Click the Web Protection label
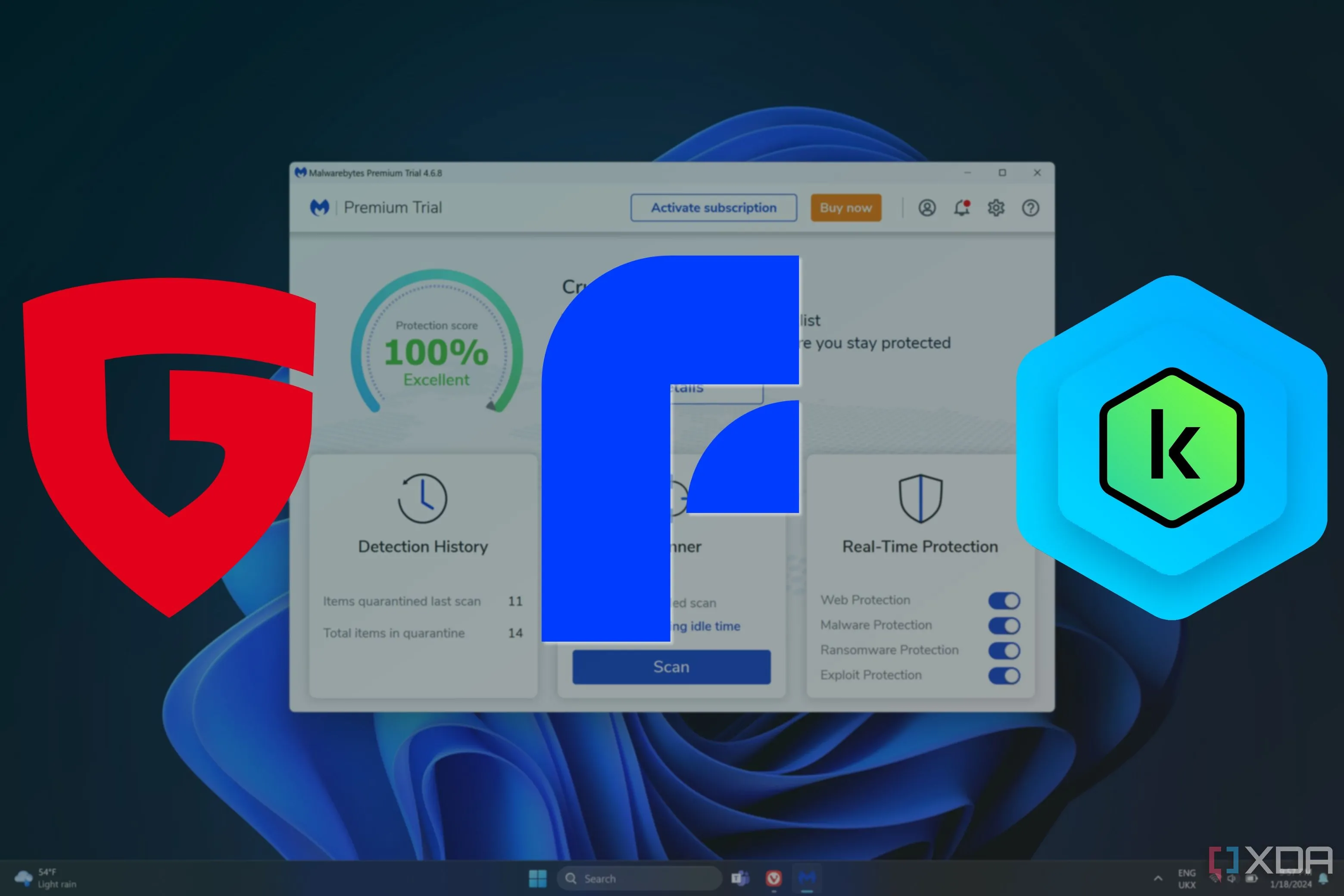Image resolution: width=1344 pixels, height=896 pixels. coord(865,600)
